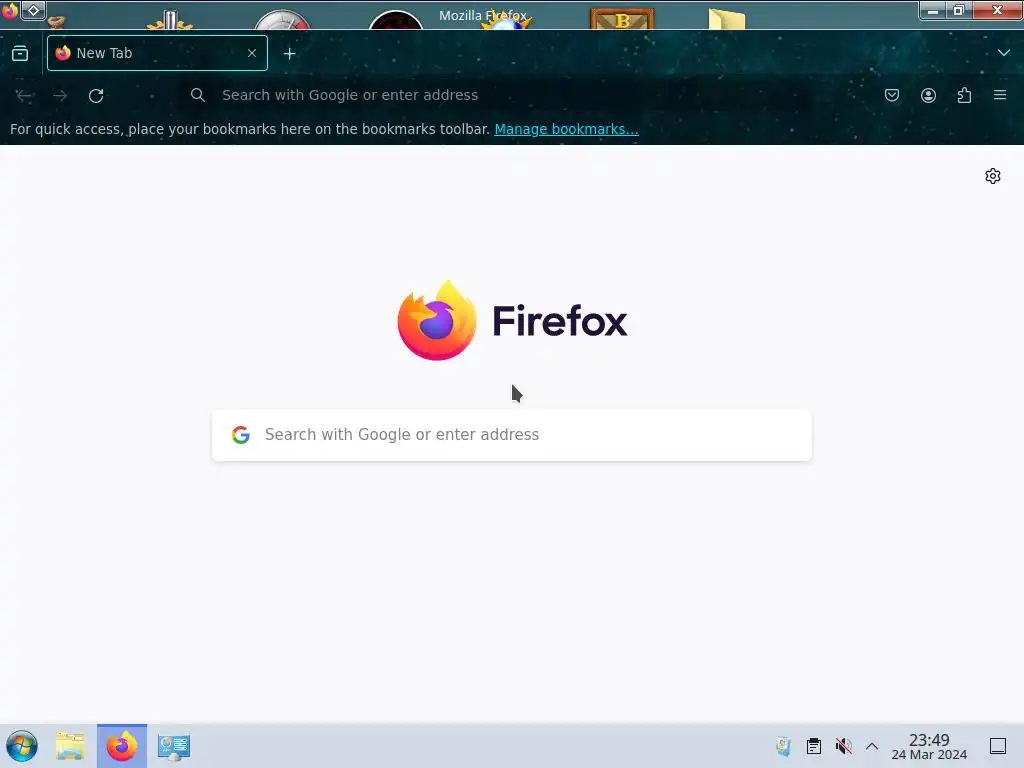Expand the list all tabs chevron

click(1004, 53)
